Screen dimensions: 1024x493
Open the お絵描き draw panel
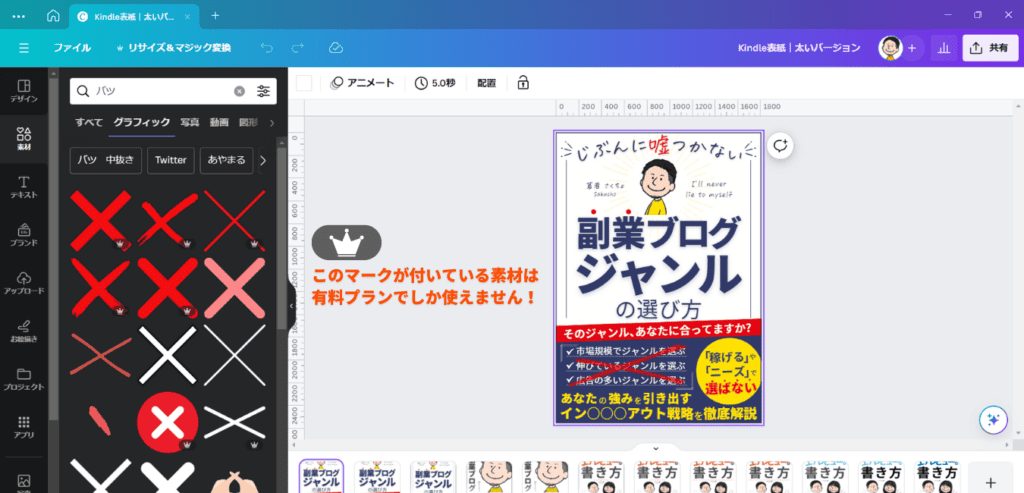click(x=24, y=331)
